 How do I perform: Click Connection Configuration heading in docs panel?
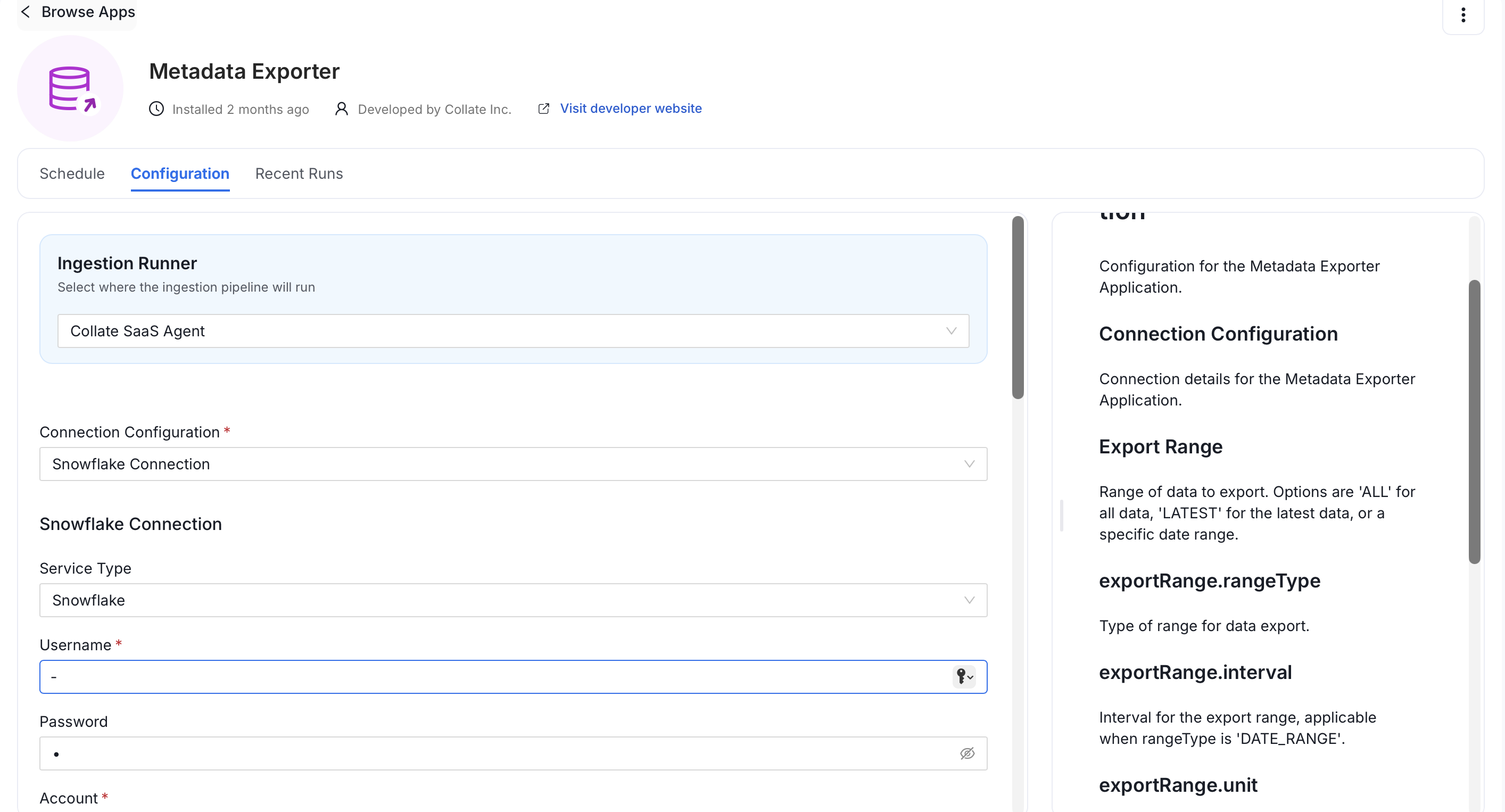1218,334
